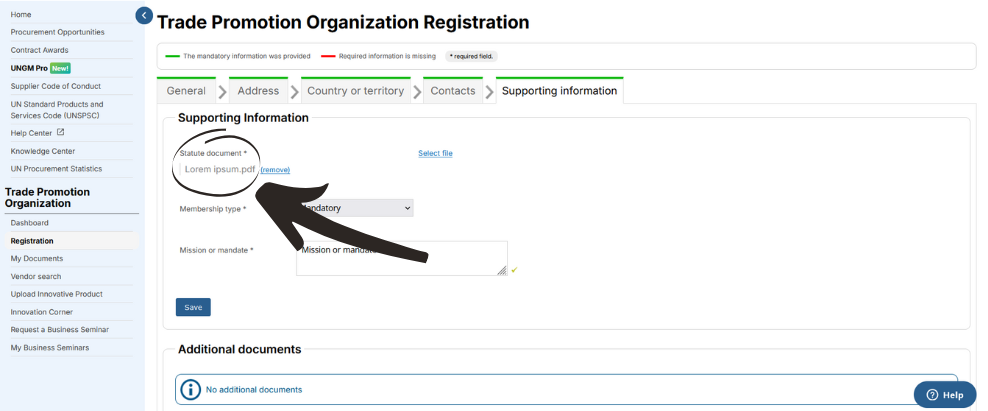Screen dimensions: 988x411
Task: Collapse the sidebar with the arrow icon
Action: (144, 15)
